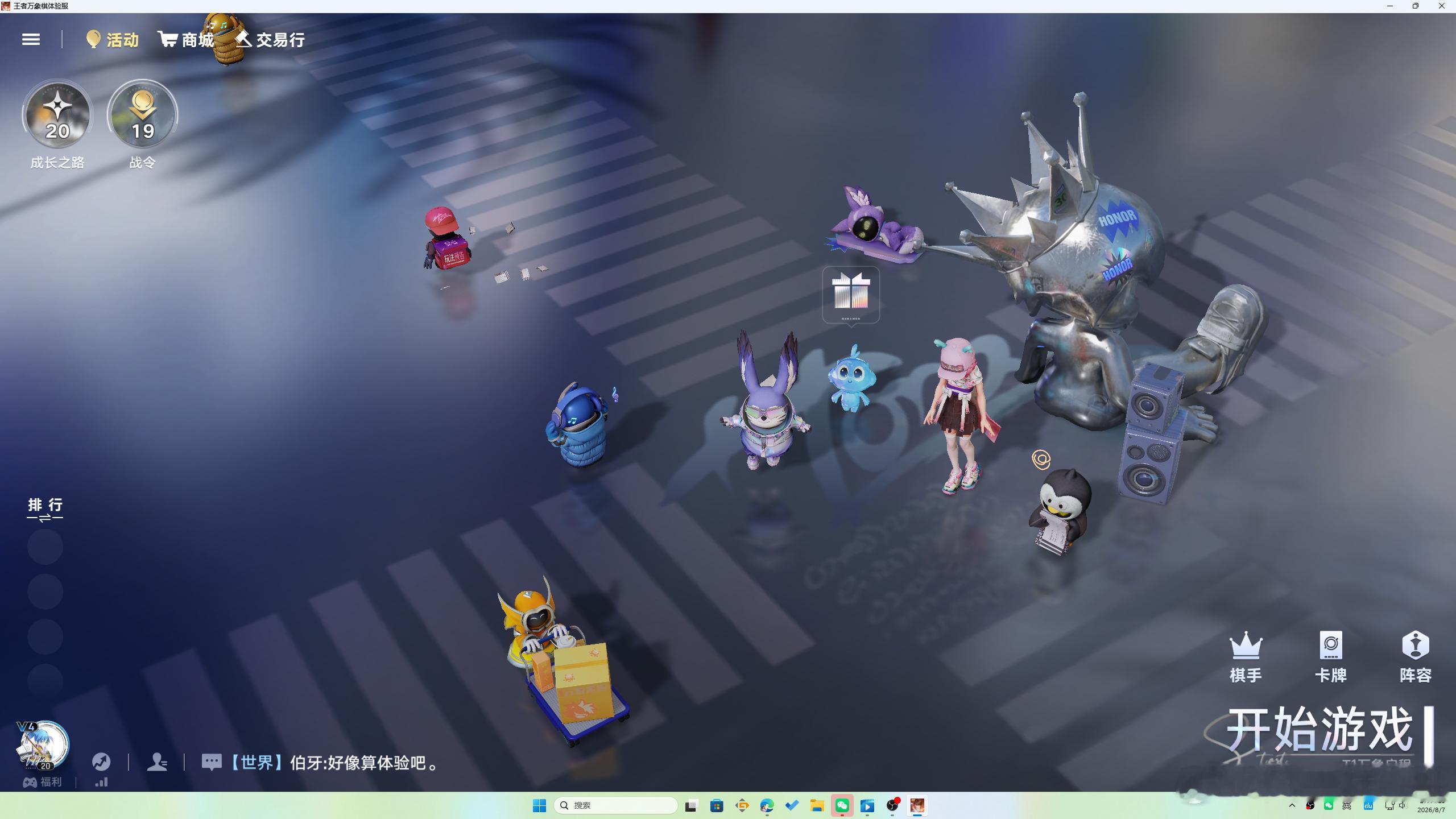The width and height of the screenshot is (1456, 819).
Task: Click the penguin reading newspaper
Action: [x=1061, y=512]
